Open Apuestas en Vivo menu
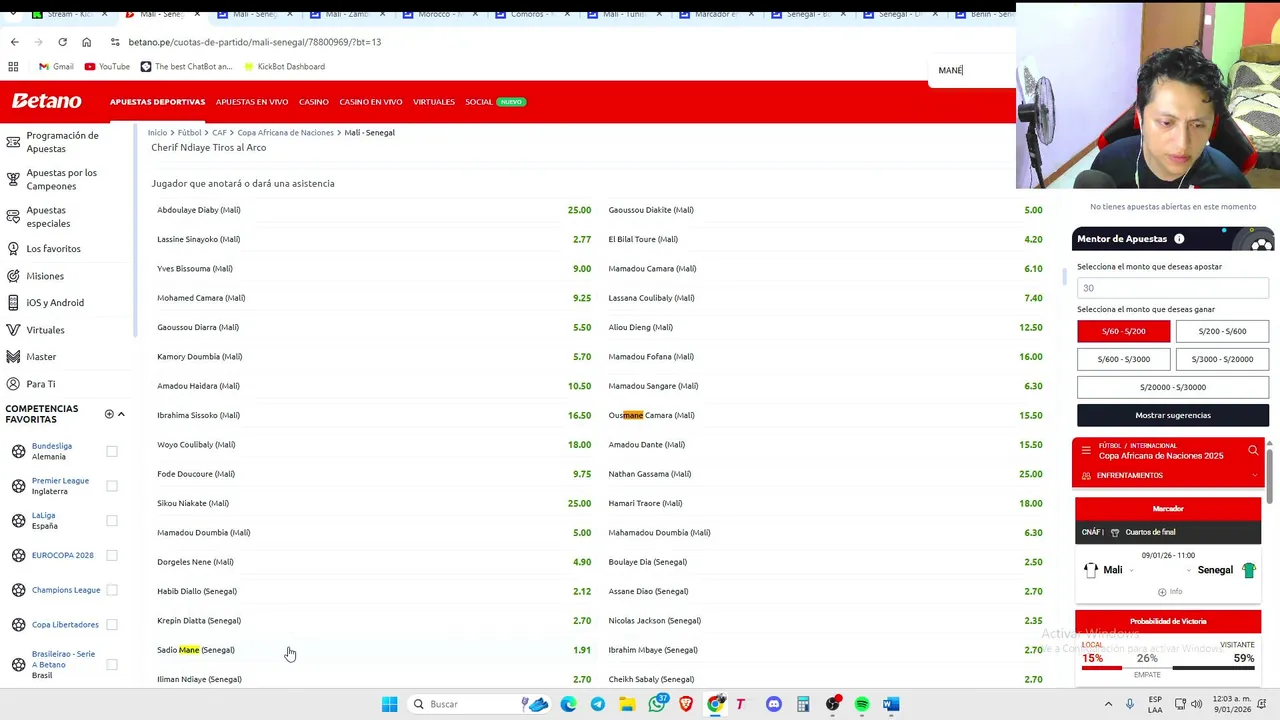1280x720 pixels. pos(252,102)
